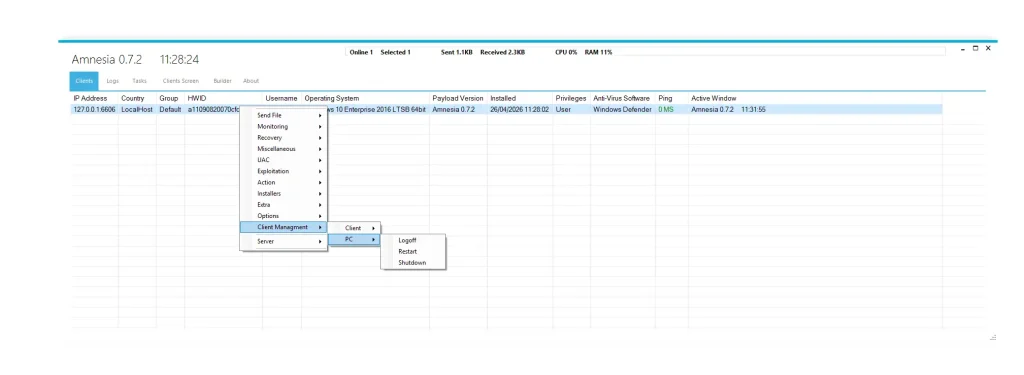This screenshot has height=375, width=1024.
Task: Maximize the Amnesia window
Action: coord(976,48)
